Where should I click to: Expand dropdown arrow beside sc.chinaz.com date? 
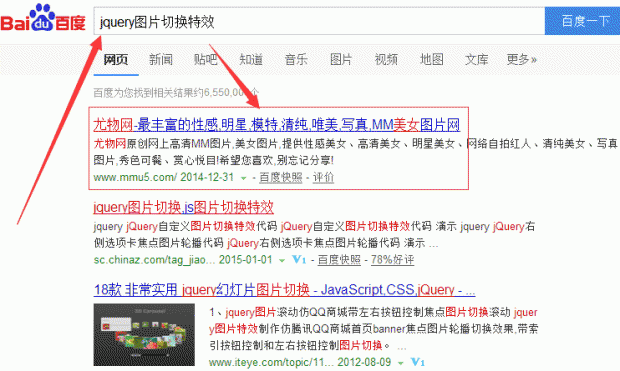coord(282,261)
